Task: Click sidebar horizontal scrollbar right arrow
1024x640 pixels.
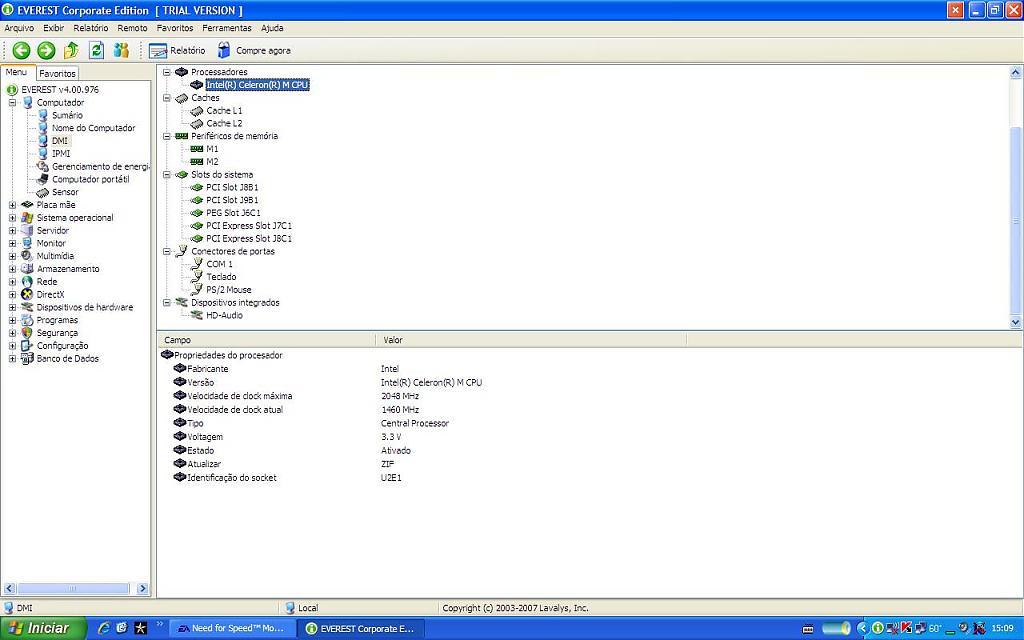Action: (x=142, y=588)
